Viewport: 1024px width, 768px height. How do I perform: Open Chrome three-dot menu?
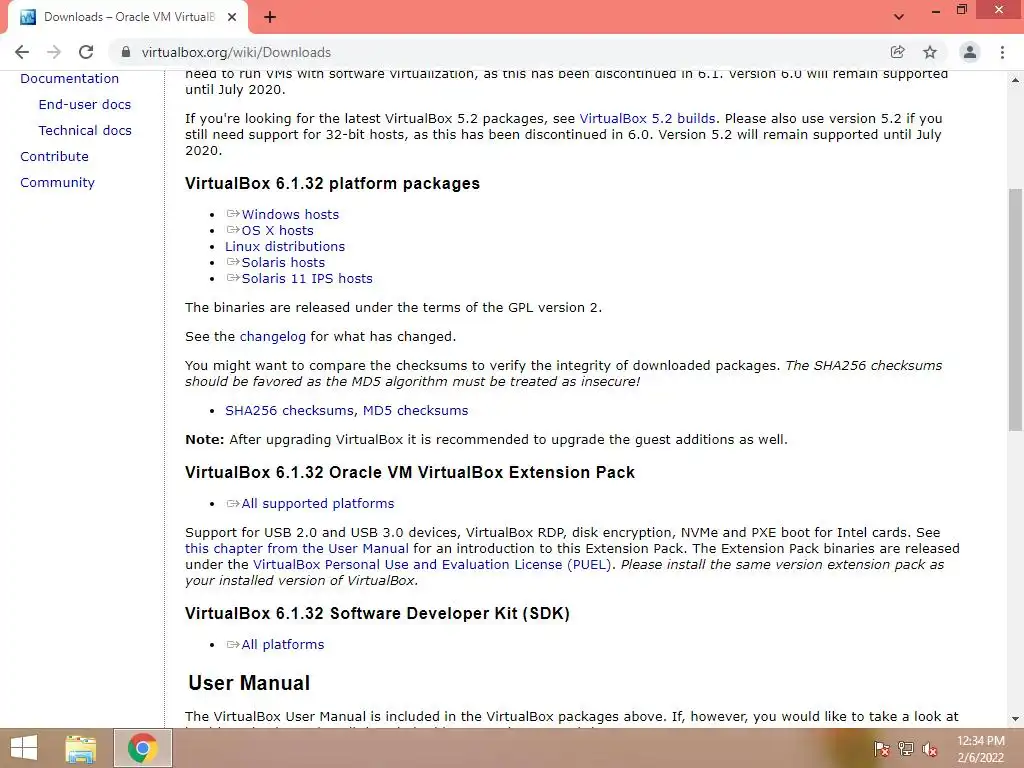tap(1002, 52)
